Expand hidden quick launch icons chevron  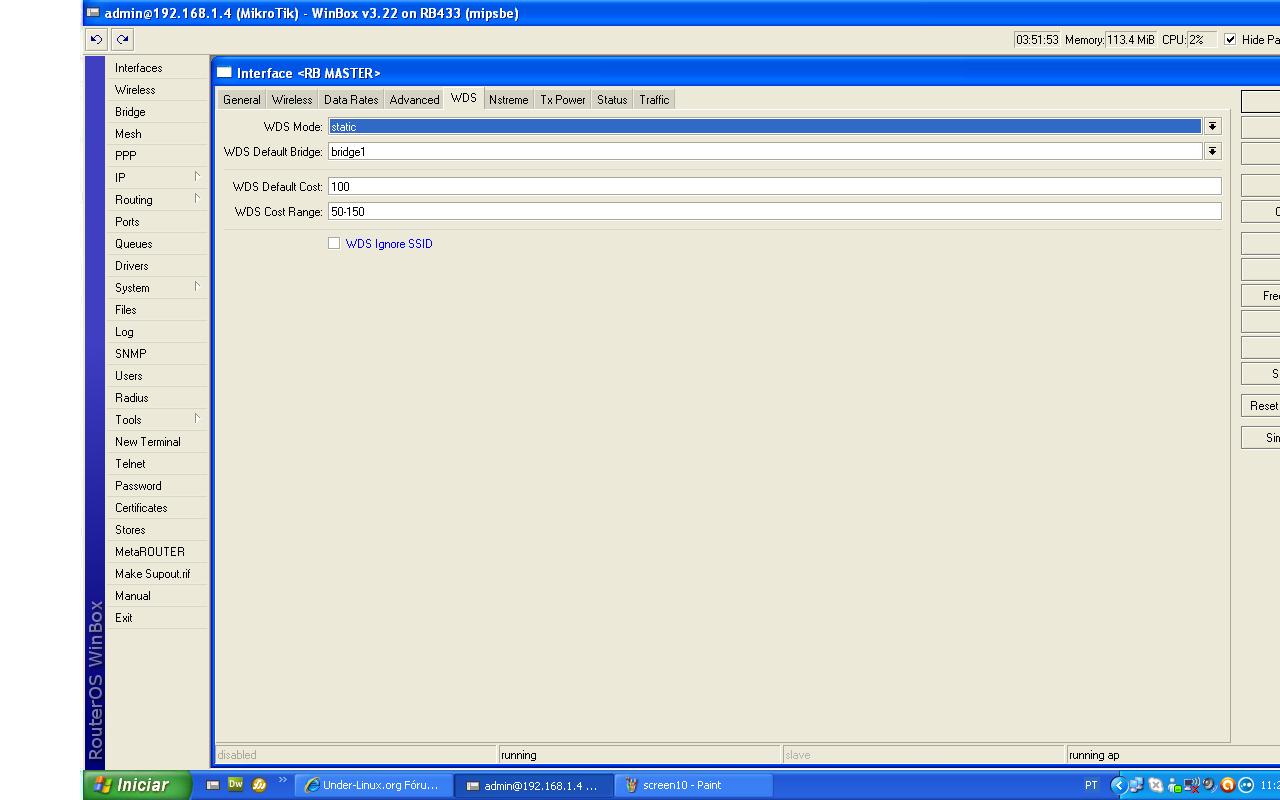(283, 781)
